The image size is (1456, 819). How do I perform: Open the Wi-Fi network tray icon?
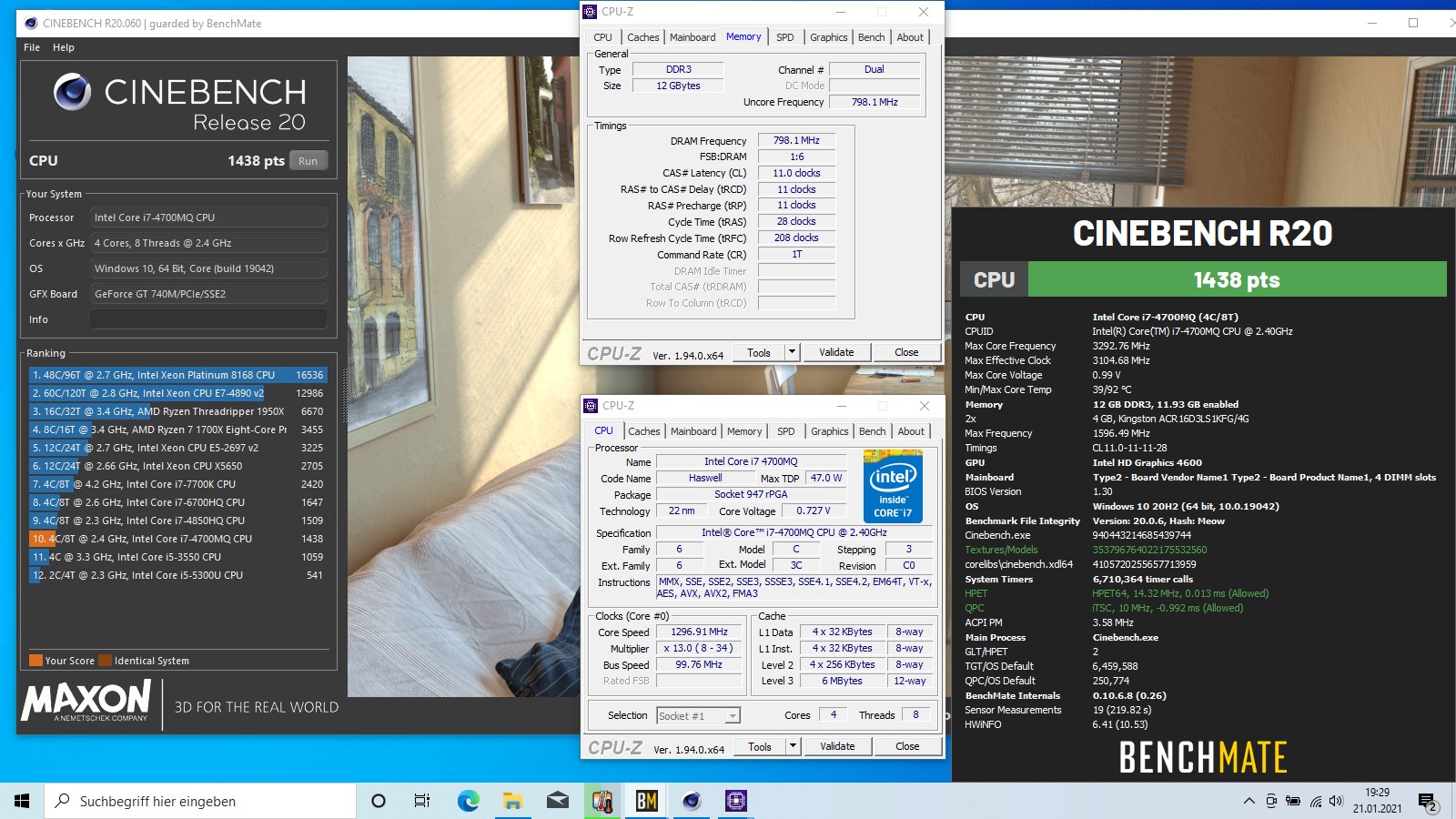tap(1315, 802)
